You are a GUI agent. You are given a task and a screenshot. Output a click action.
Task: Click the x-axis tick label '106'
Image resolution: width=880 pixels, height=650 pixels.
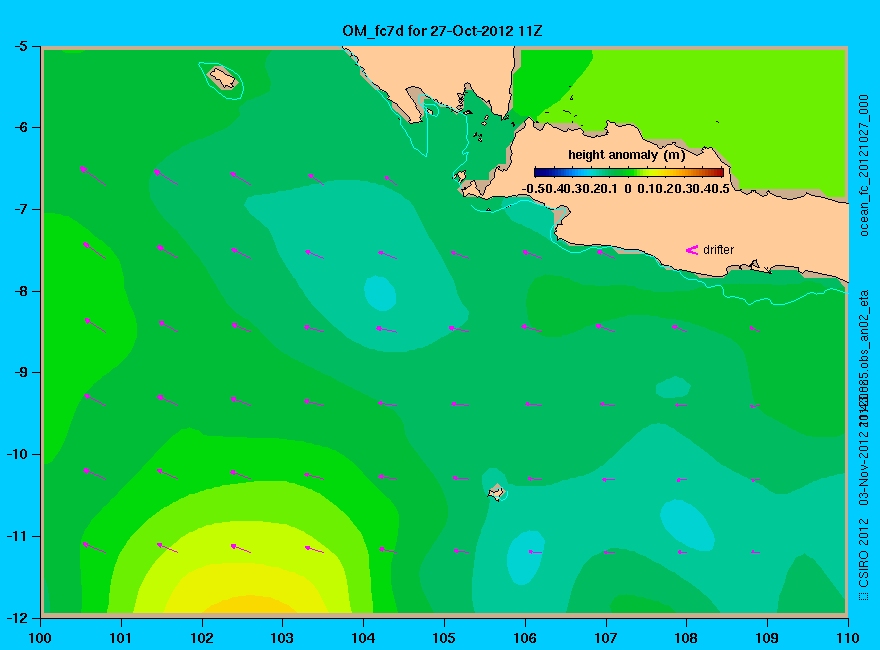[525, 638]
